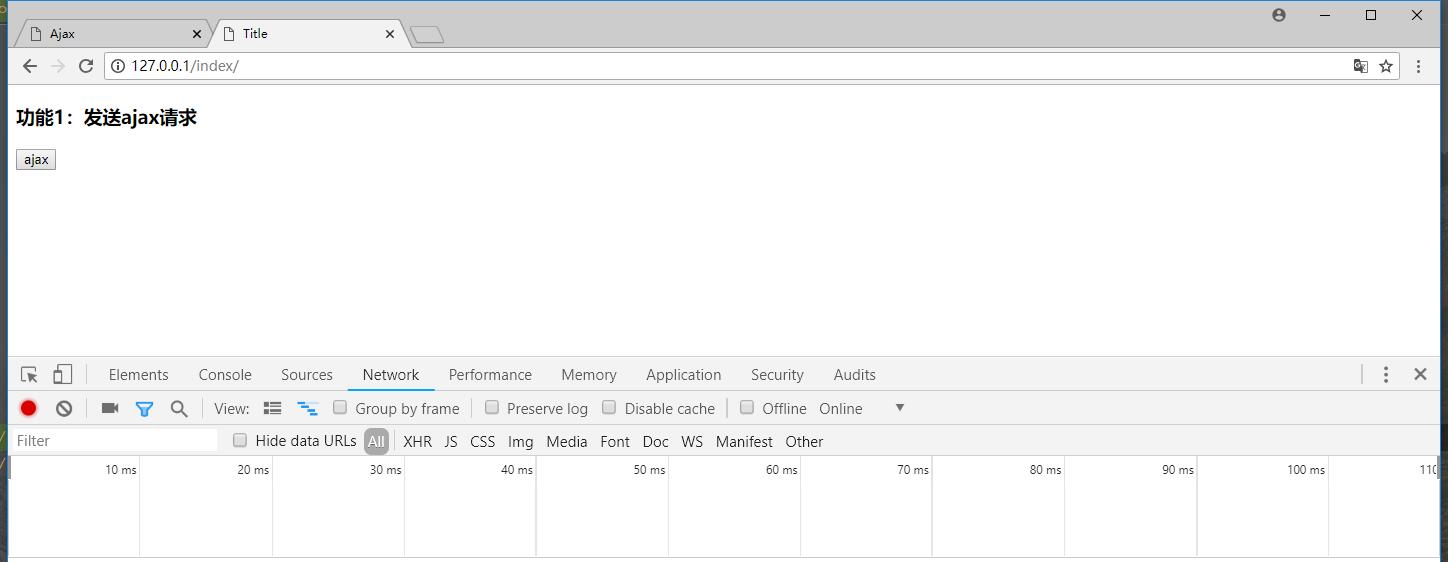
Task: Enable the Preserve log checkbox
Action: tap(492, 407)
